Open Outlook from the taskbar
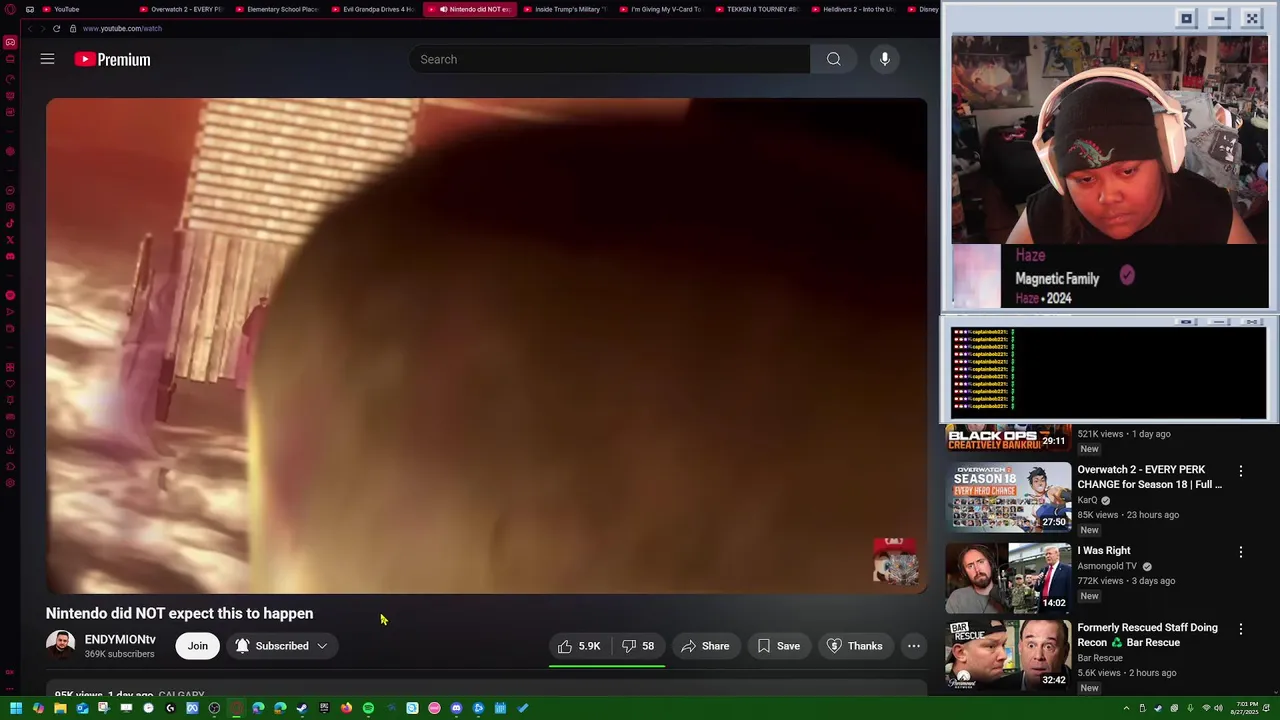 (x=82, y=708)
